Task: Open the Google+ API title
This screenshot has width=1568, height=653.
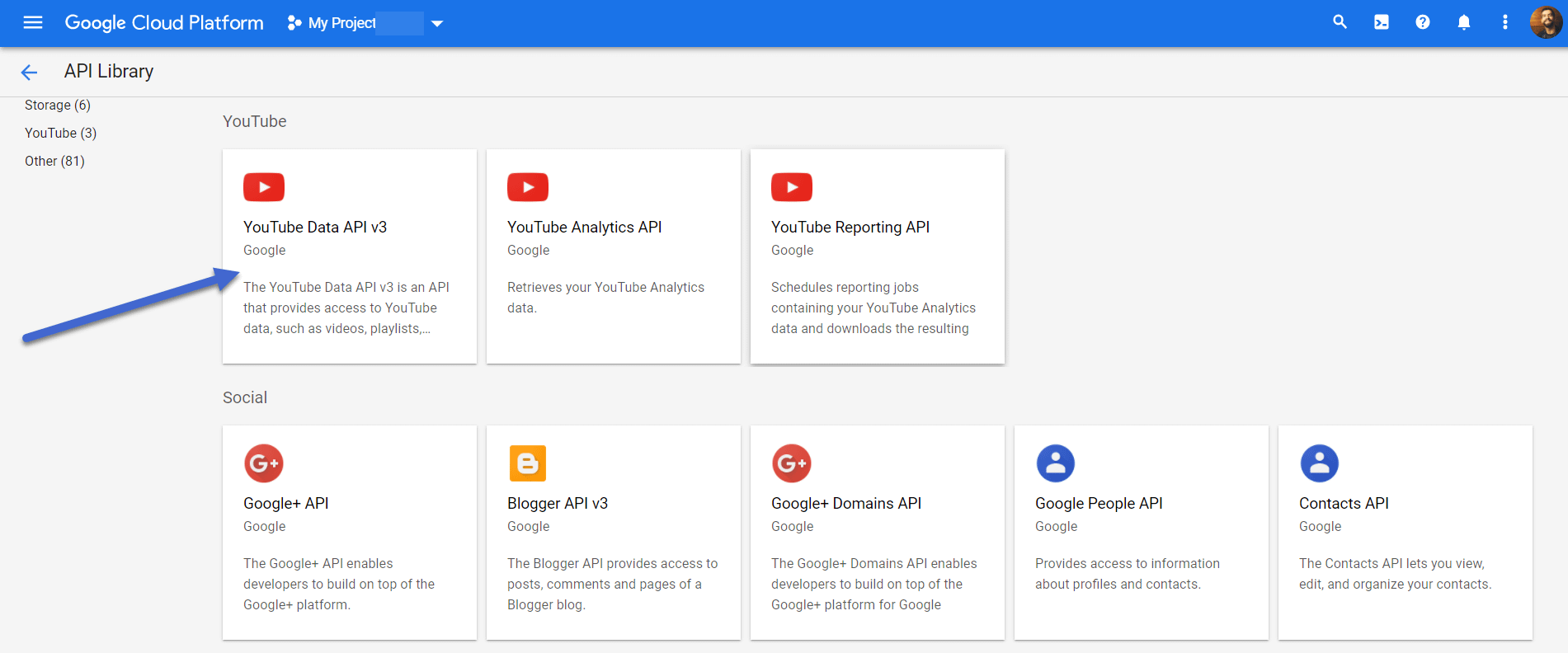Action: (x=286, y=503)
